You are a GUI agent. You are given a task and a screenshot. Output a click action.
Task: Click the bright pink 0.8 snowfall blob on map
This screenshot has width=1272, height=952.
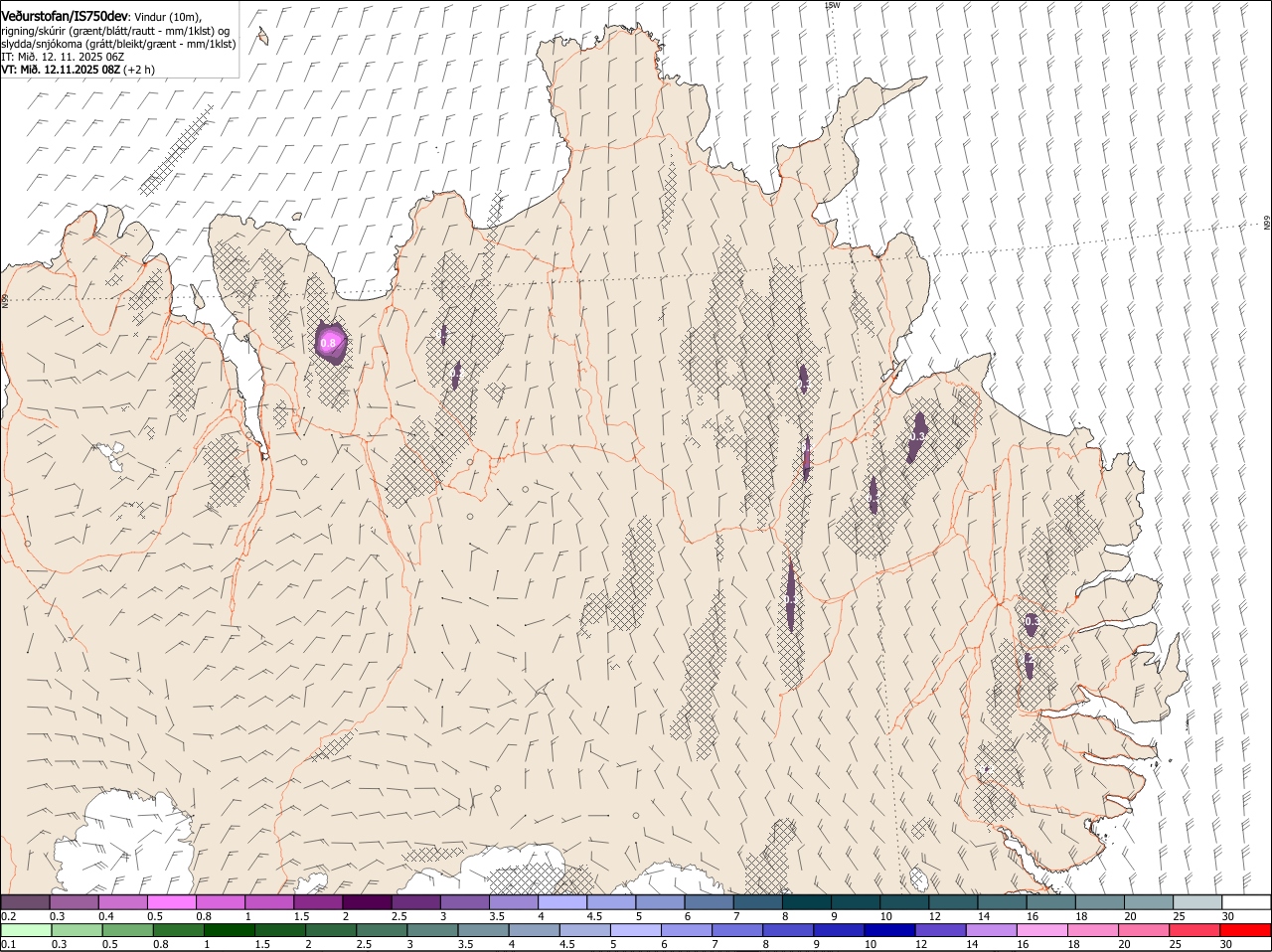[330, 342]
